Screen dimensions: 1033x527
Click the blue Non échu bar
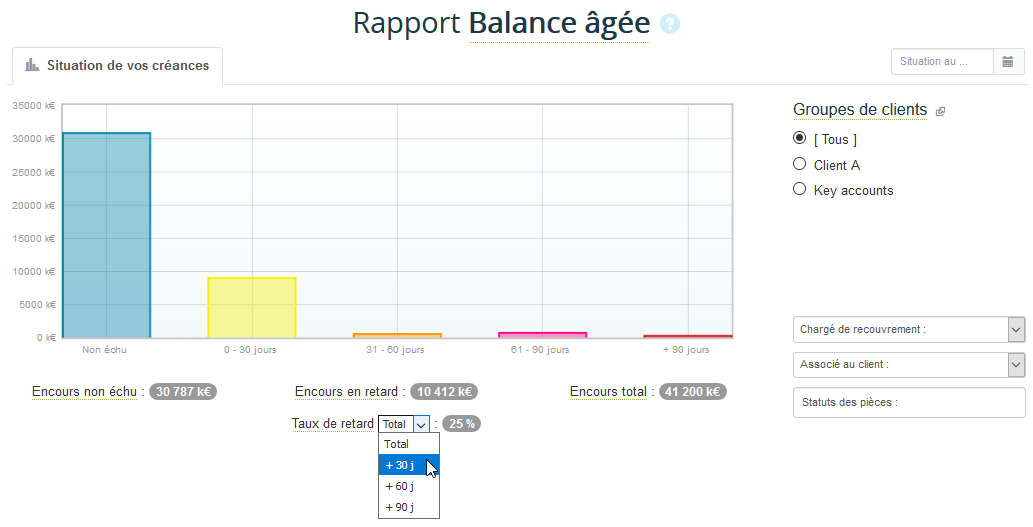pos(106,235)
